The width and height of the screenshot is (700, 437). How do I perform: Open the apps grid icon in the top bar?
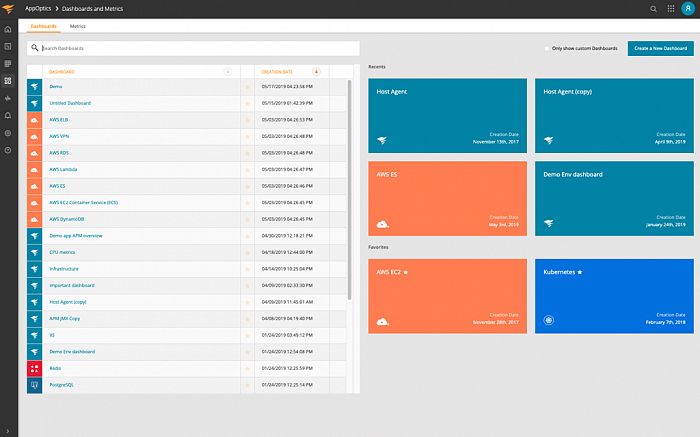(x=671, y=8)
